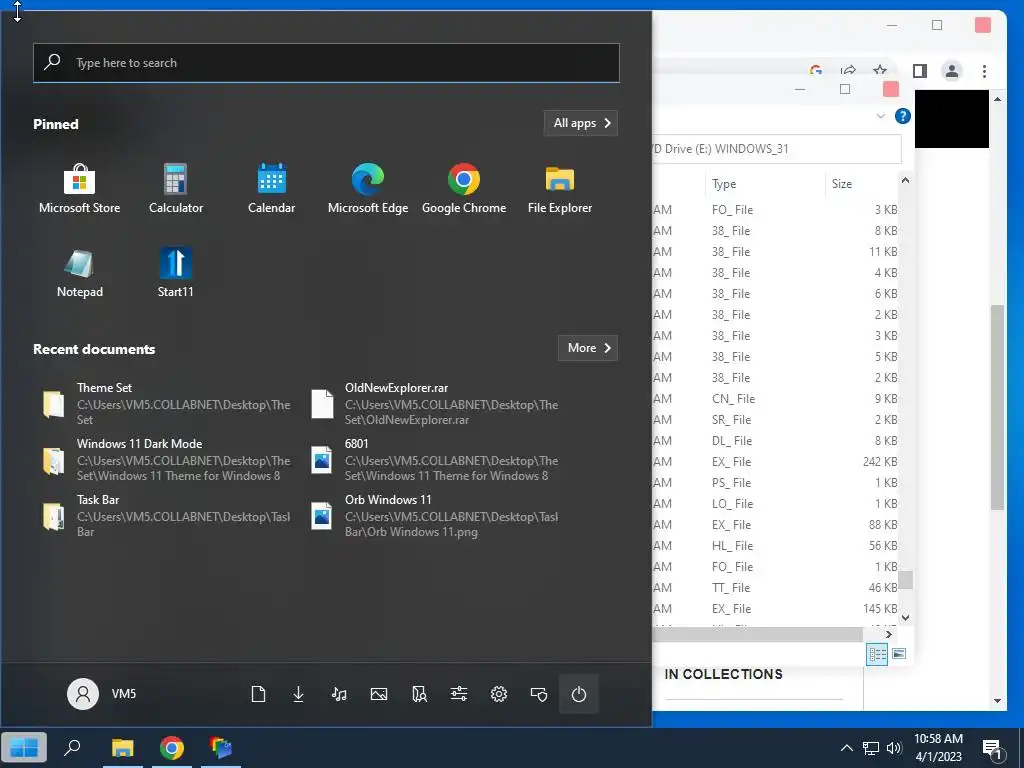Click Explorer file list scroll up arrow
1024x768 pixels.
click(905, 180)
